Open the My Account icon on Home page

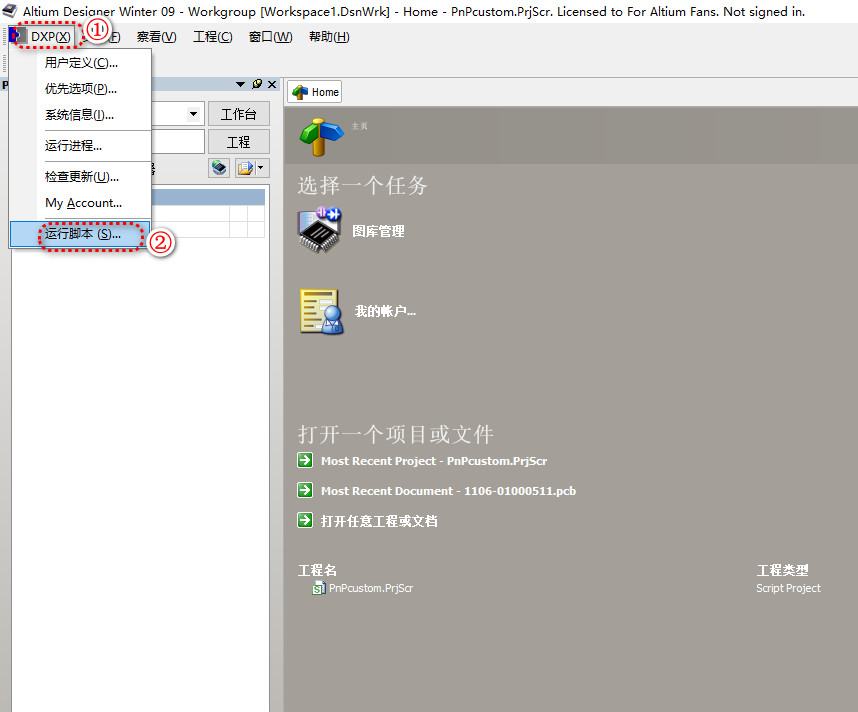coord(321,311)
